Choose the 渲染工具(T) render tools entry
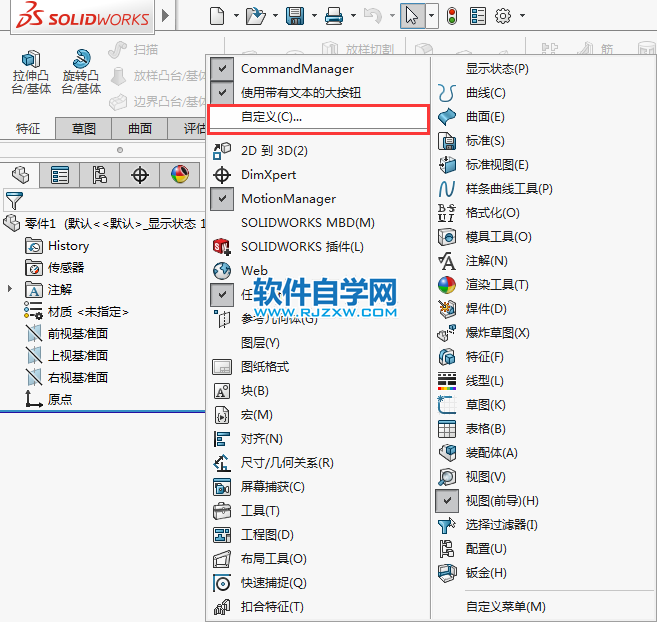Screen dimensions: 657x622 [x=543, y=285]
